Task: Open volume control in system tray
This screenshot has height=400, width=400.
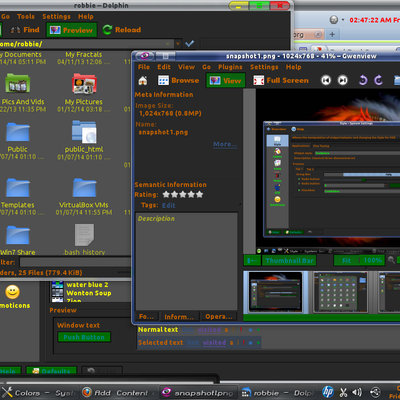Action: coord(357,392)
